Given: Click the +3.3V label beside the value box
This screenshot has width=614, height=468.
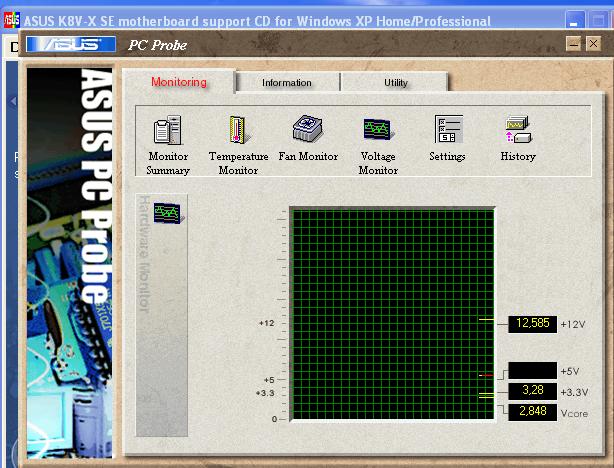Looking at the screenshot, I should [x=574, y=392].
